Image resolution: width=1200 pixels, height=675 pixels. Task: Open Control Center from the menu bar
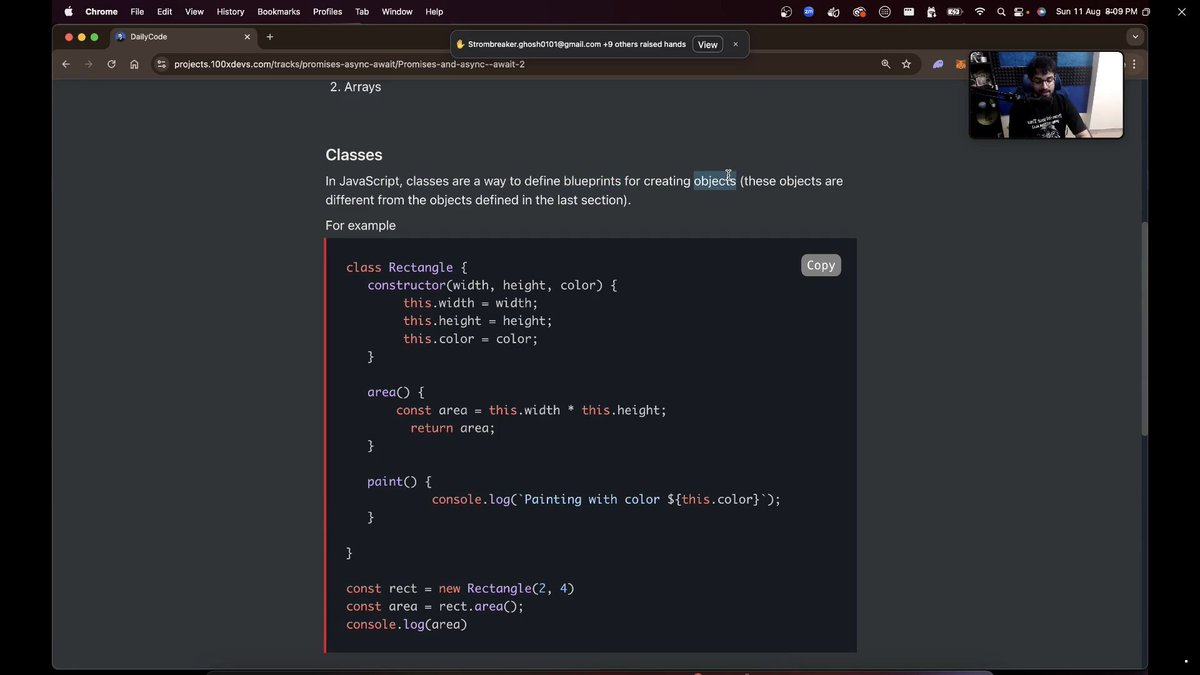(x=1019, y=11)
